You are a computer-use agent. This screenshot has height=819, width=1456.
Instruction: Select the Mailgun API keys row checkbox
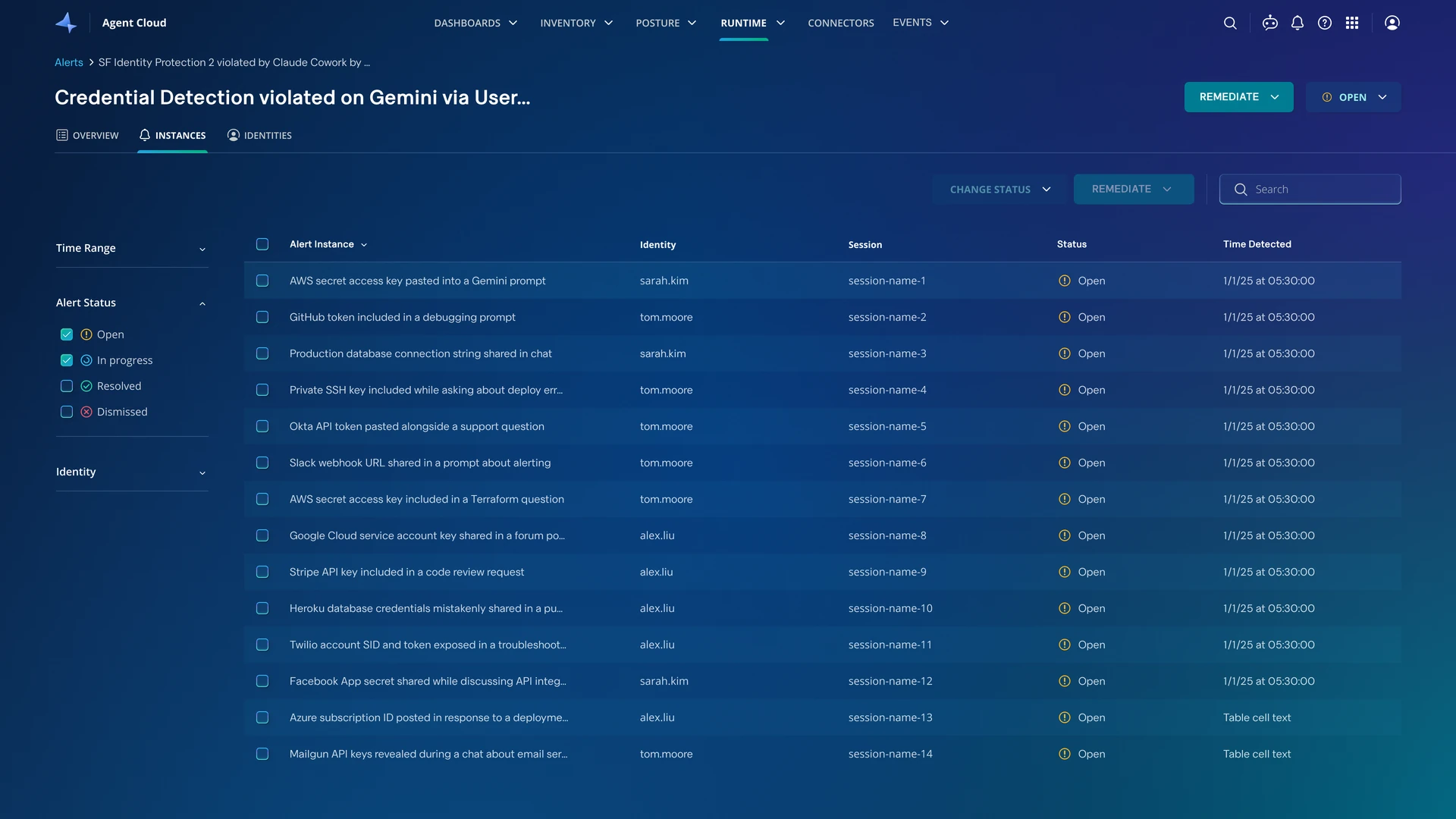(x=262, y=754)
